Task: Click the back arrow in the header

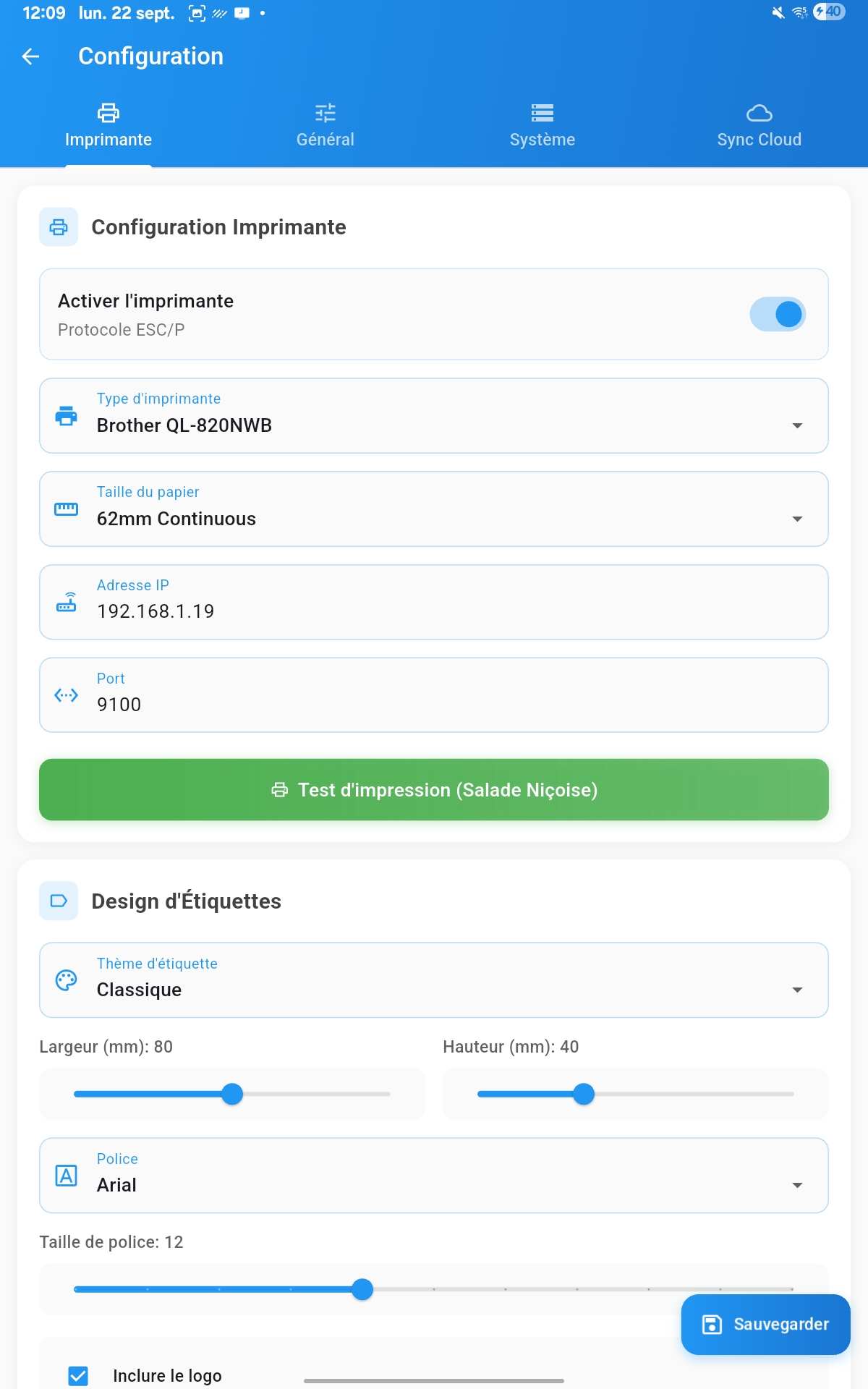Action: point(30,56)
